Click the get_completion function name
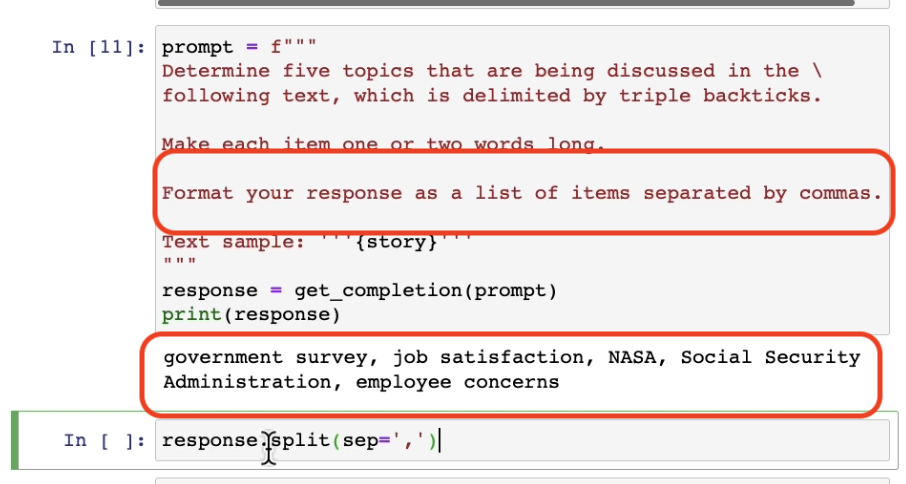The width and height of the screenshot is (906, 484). (379, 291)
